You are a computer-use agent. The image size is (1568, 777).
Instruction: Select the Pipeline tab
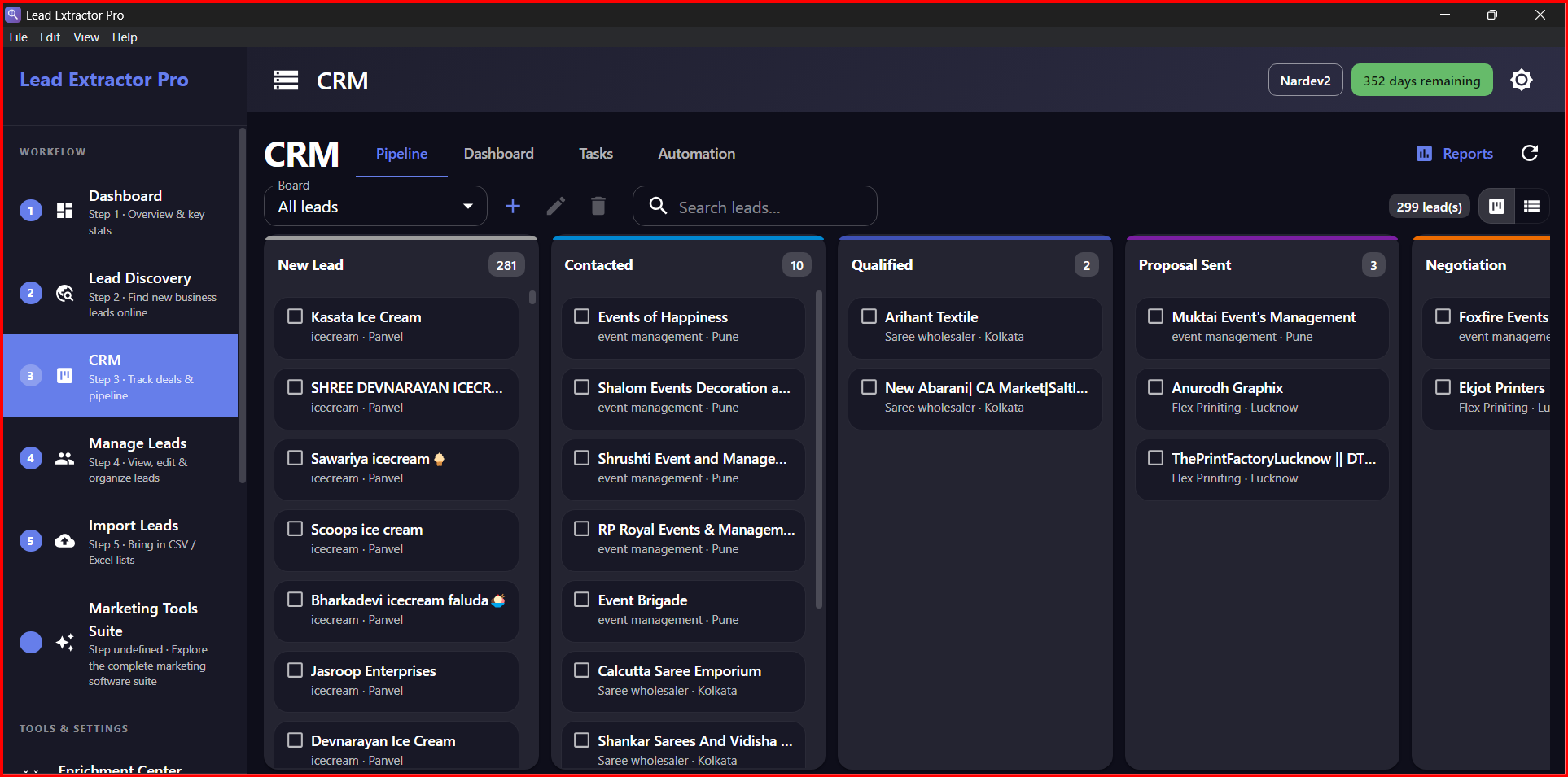pos(401,154)
